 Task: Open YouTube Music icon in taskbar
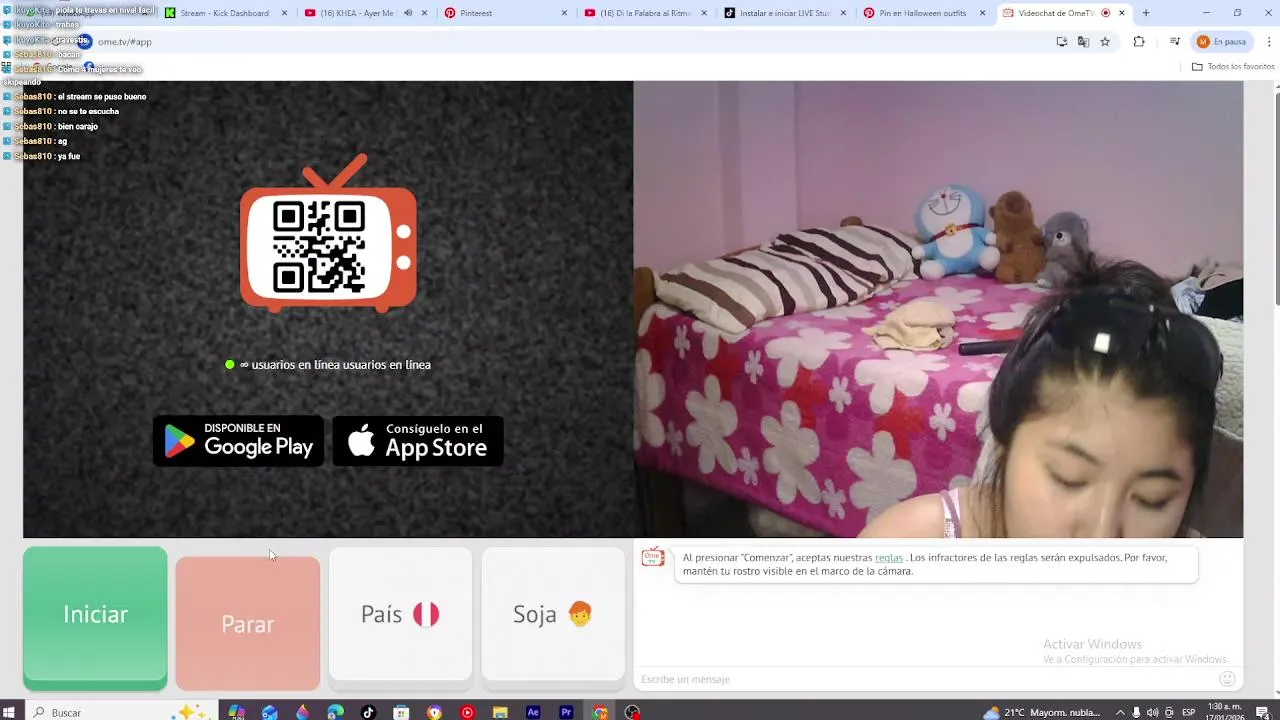click(467, 712)
